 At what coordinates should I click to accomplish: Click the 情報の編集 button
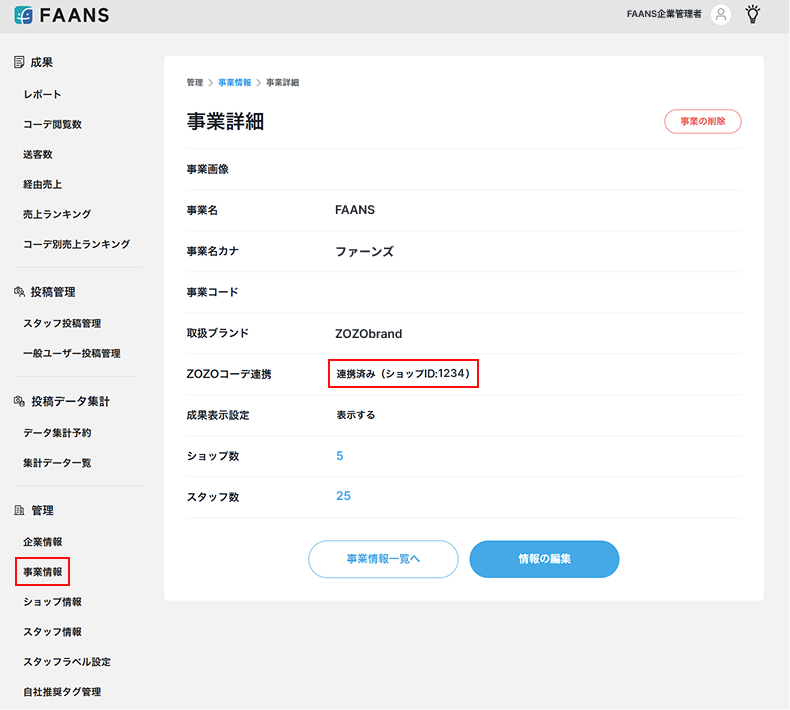pos(544,559)
